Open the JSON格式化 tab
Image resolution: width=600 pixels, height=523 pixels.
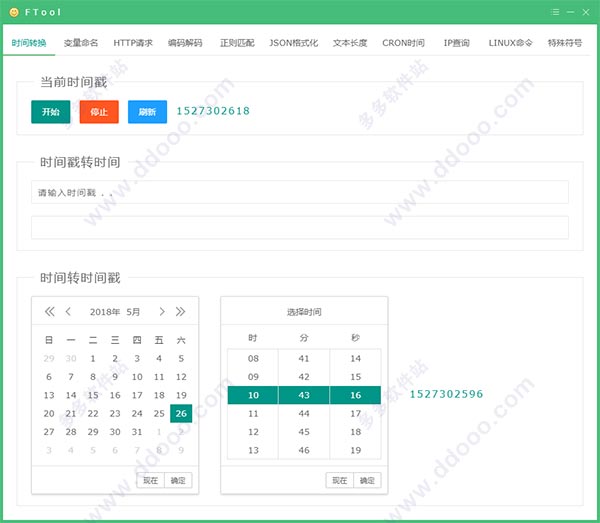(x=293, y=43)
